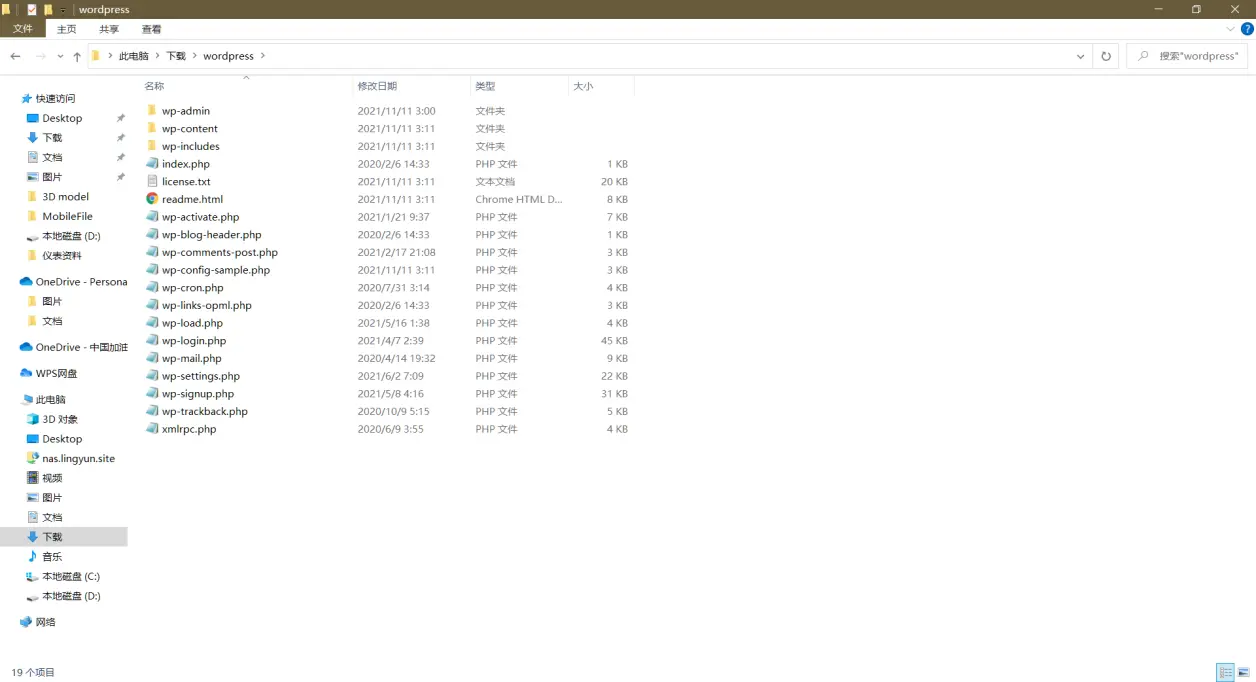Open the wp-admin folder icon
Image resolution: width=1256 pixels, height=682 pixels.
pyautogui.click(x=152, y=111)
